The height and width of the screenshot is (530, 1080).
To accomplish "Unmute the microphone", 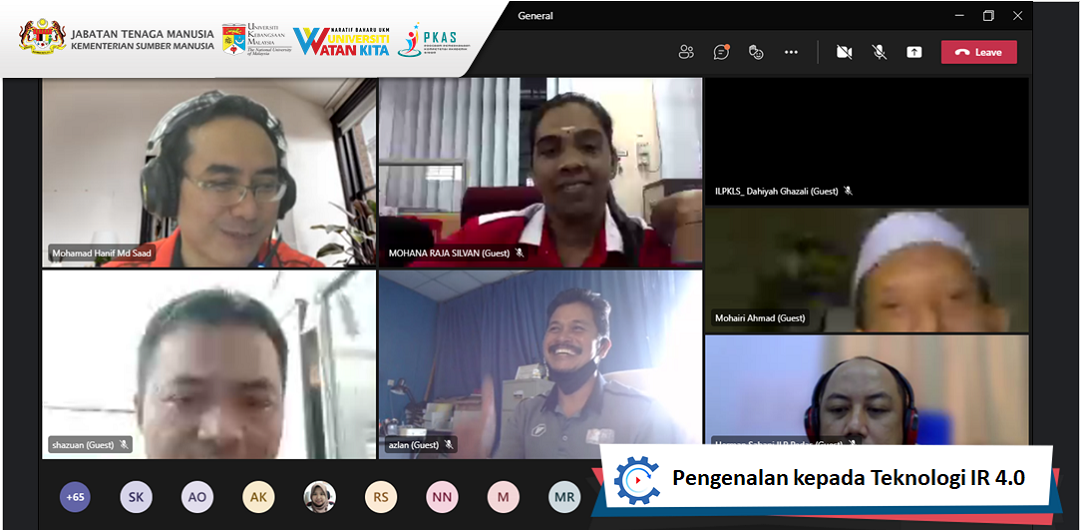I will (879, 52).
